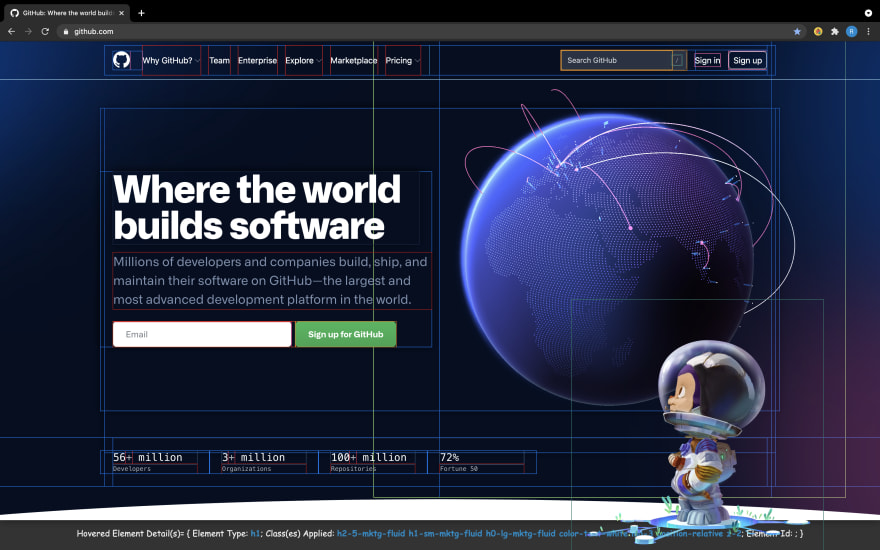Open the yellow extension icon in toolbar
Image resolution: width=880 pixels, height=550 pixels.
click(818, 31)
